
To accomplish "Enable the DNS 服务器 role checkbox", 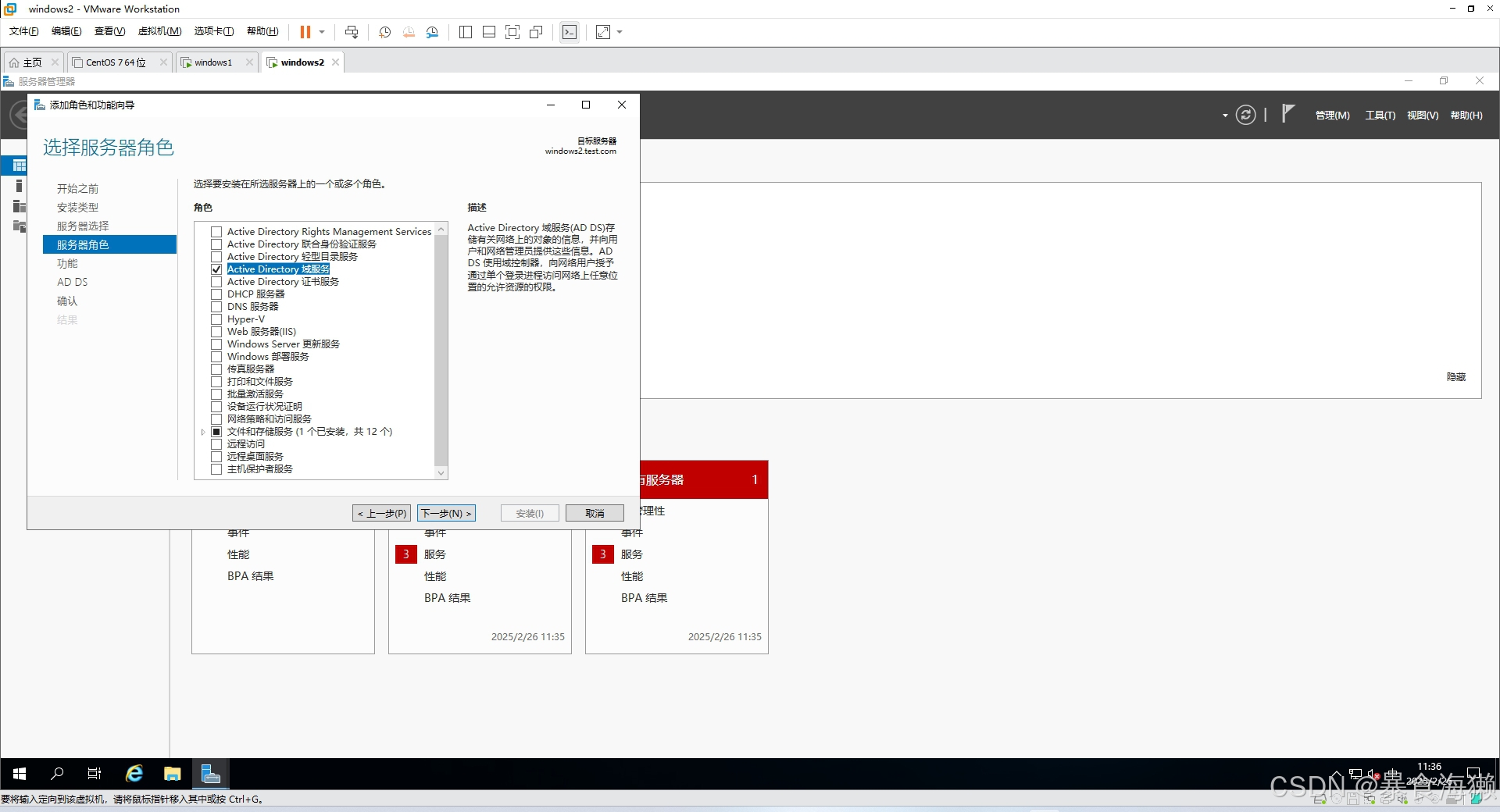I will (x=216, y=307).
